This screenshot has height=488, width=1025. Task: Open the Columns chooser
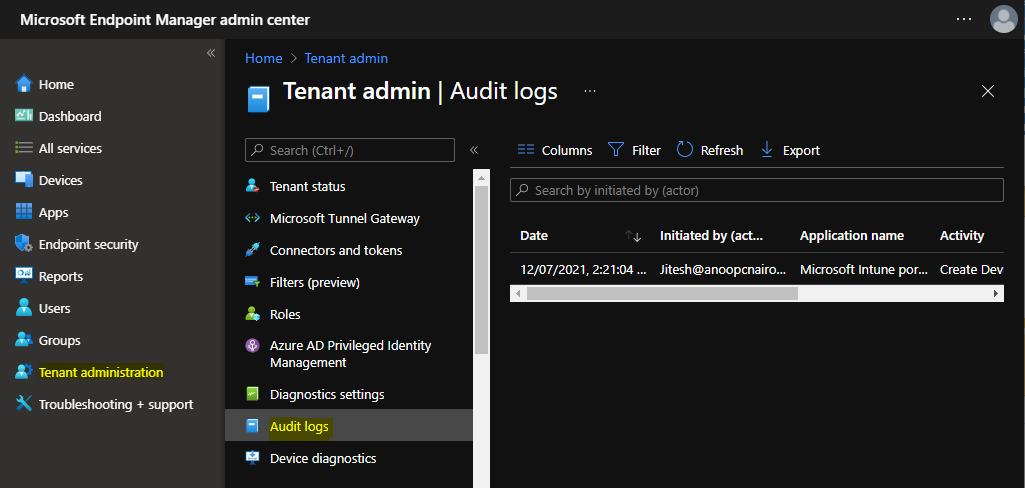click(x=554, y=150)
